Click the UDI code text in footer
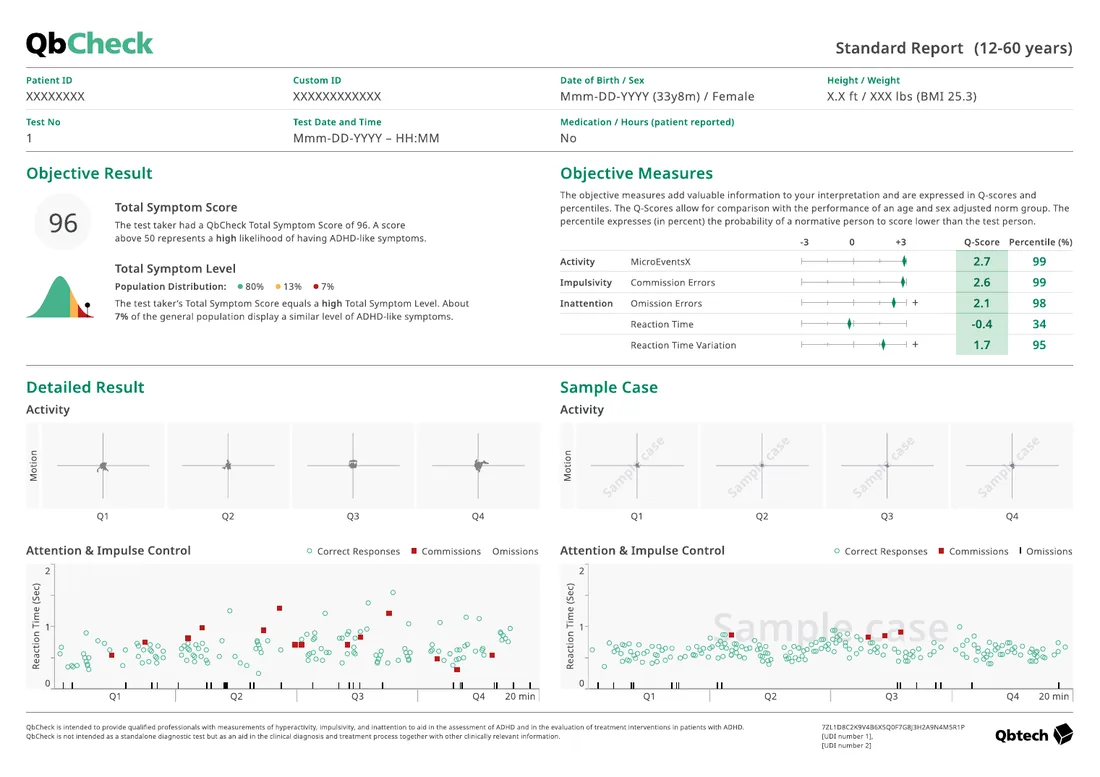Image resolution: width=1100 pixels, height=777 pixels. (x=893, y=727)
